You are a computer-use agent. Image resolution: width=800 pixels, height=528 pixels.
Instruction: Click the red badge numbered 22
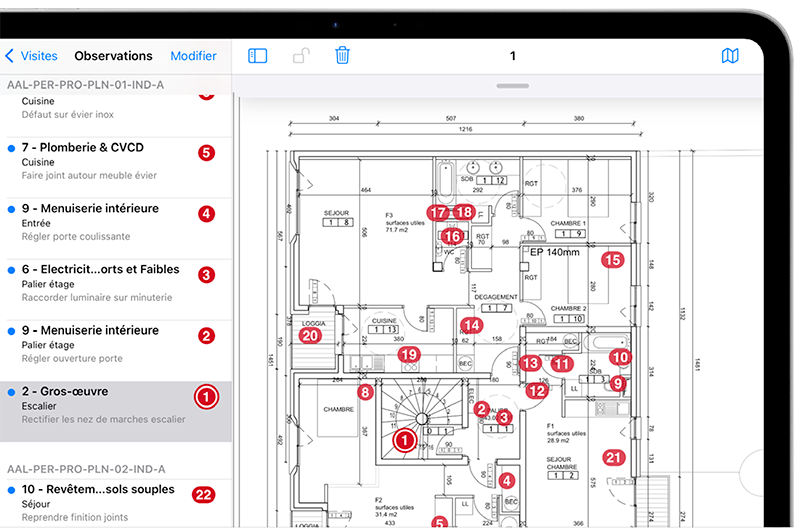(205, 494)
